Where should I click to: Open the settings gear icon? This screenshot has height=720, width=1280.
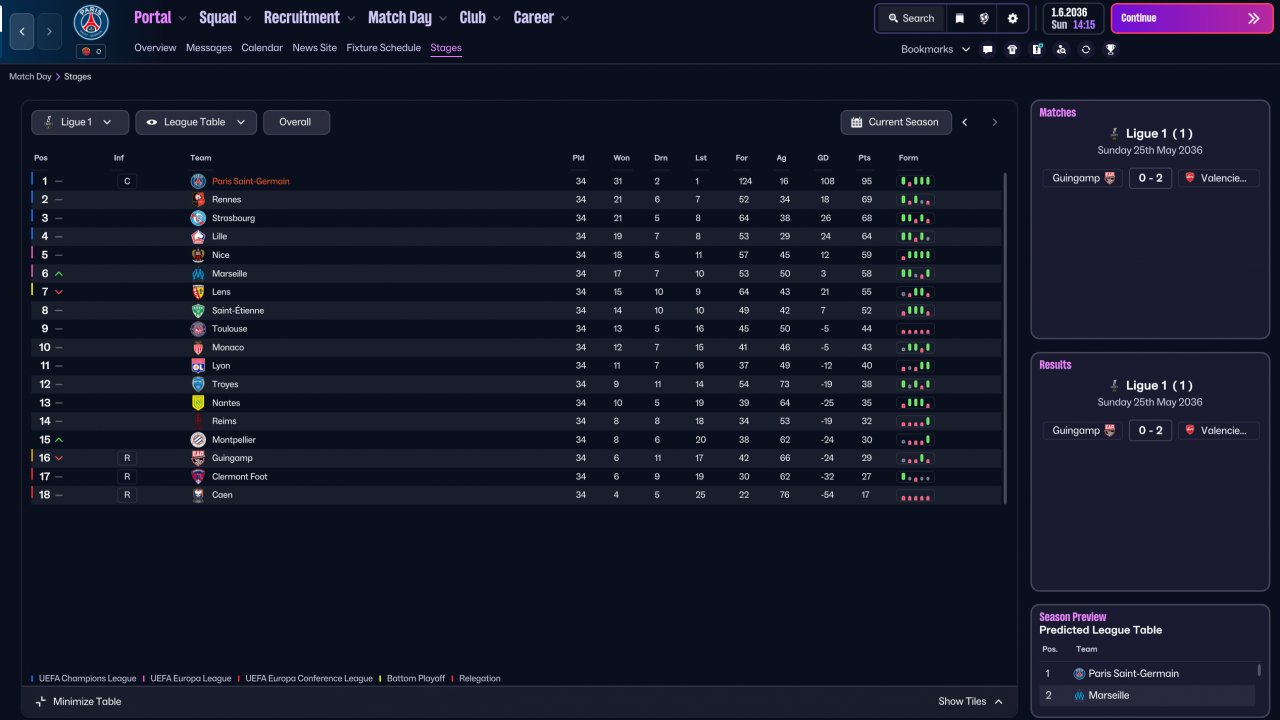[x=1012, y=18]
